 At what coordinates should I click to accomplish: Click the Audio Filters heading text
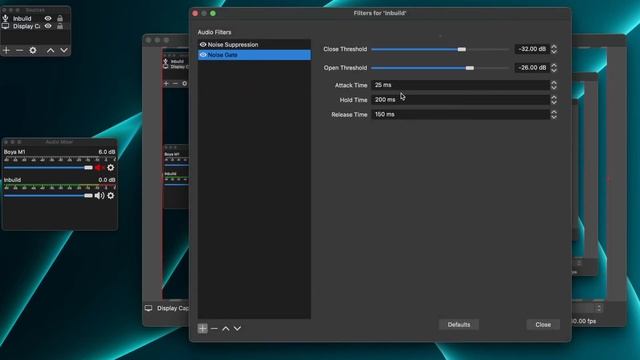point(214,32)
